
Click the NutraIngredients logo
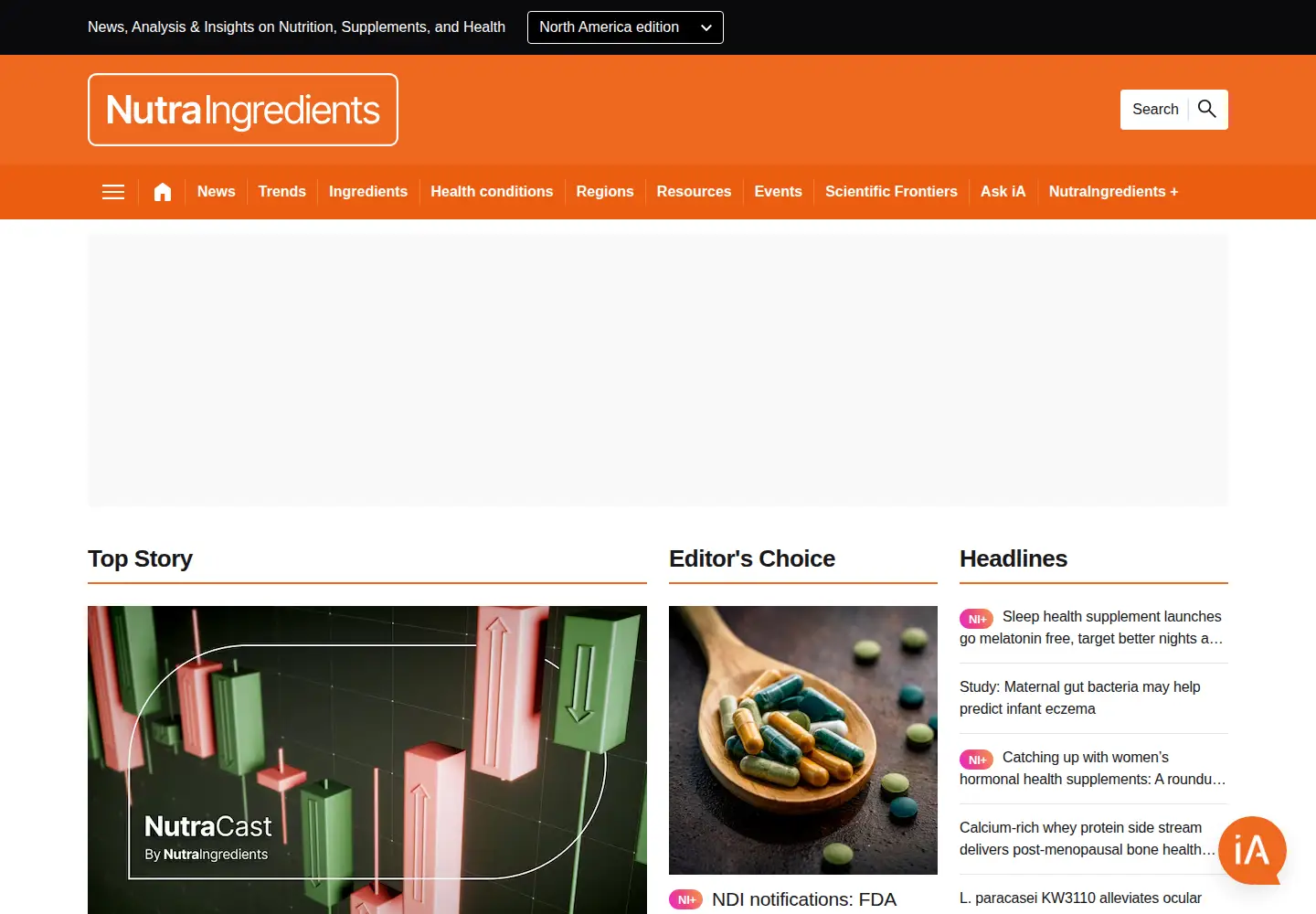pos(243,110)
